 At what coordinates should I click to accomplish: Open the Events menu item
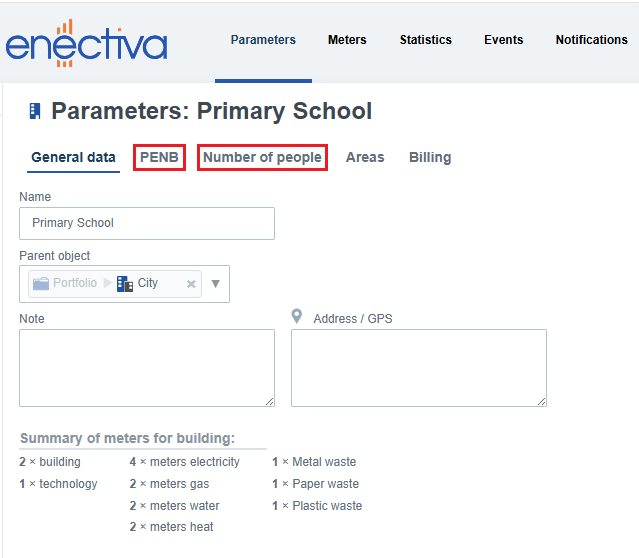tap(503, 40)
